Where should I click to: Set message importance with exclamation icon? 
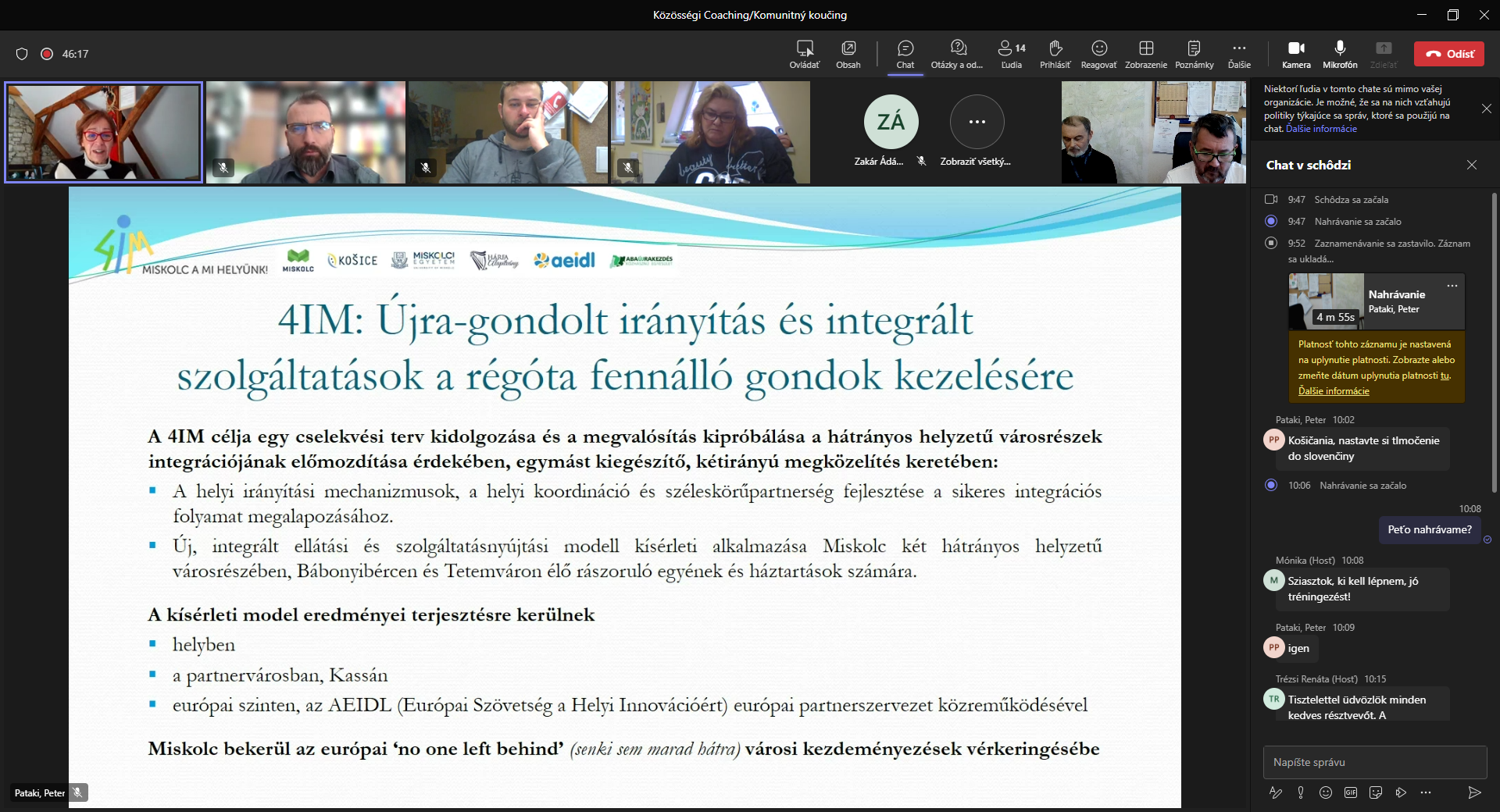point(1301,793)
